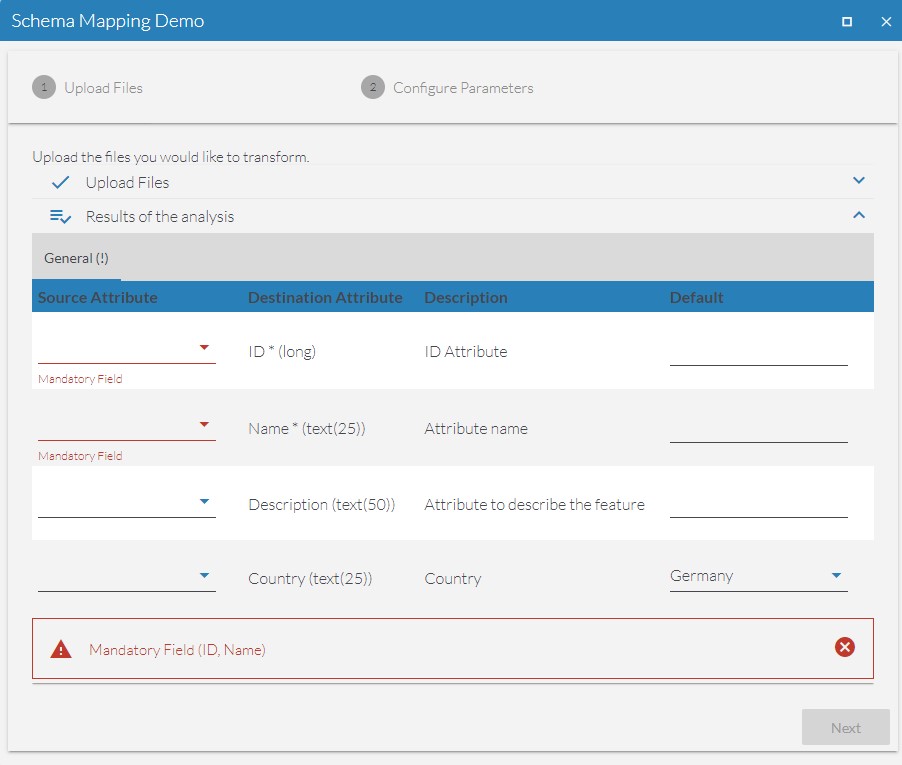Click the Next button

pyautogui.click(x=845, y=728)
